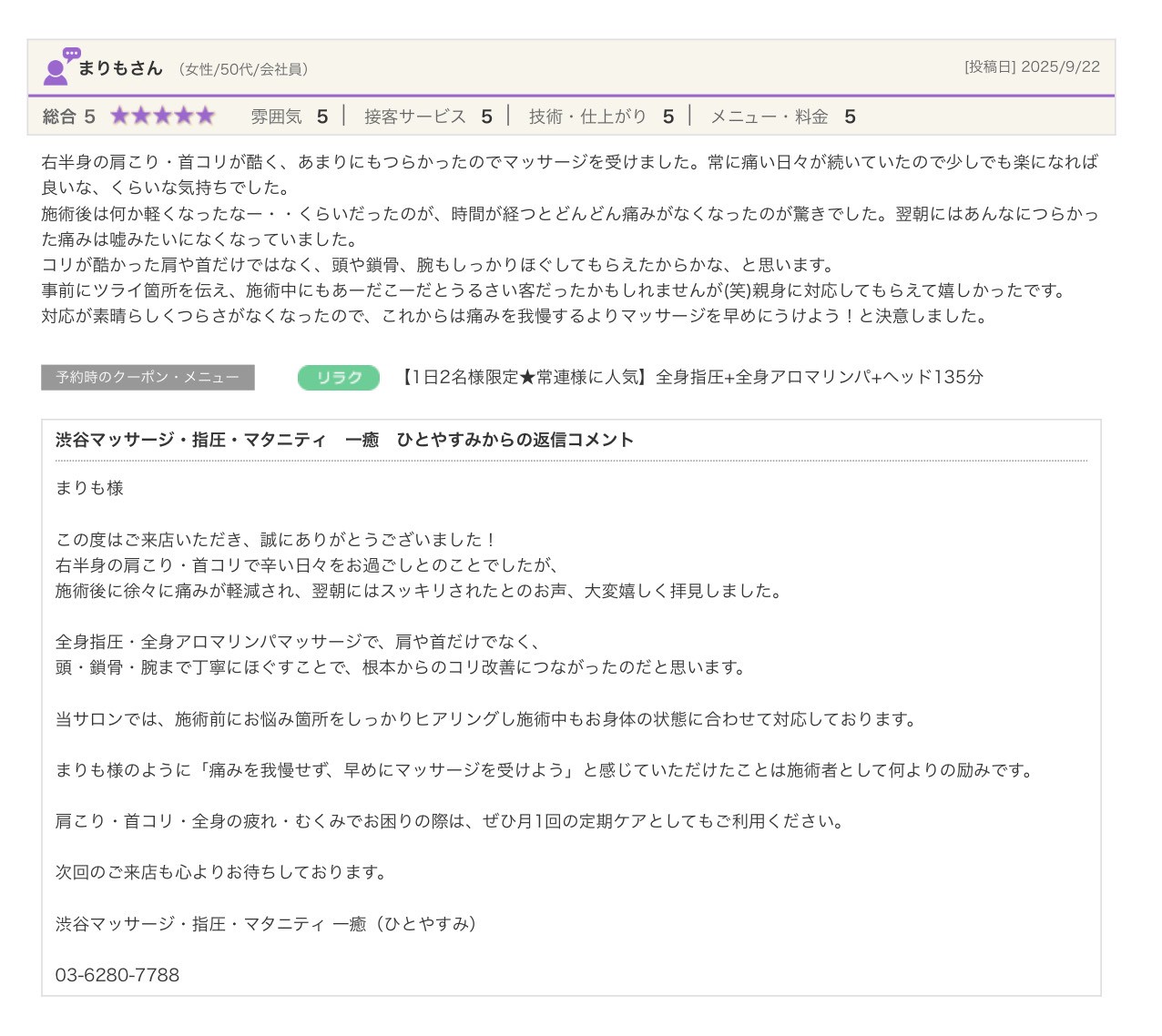Select the reviewer name まりもさん
This screenshot has width=1162, height=1036.
pos(119,68)
